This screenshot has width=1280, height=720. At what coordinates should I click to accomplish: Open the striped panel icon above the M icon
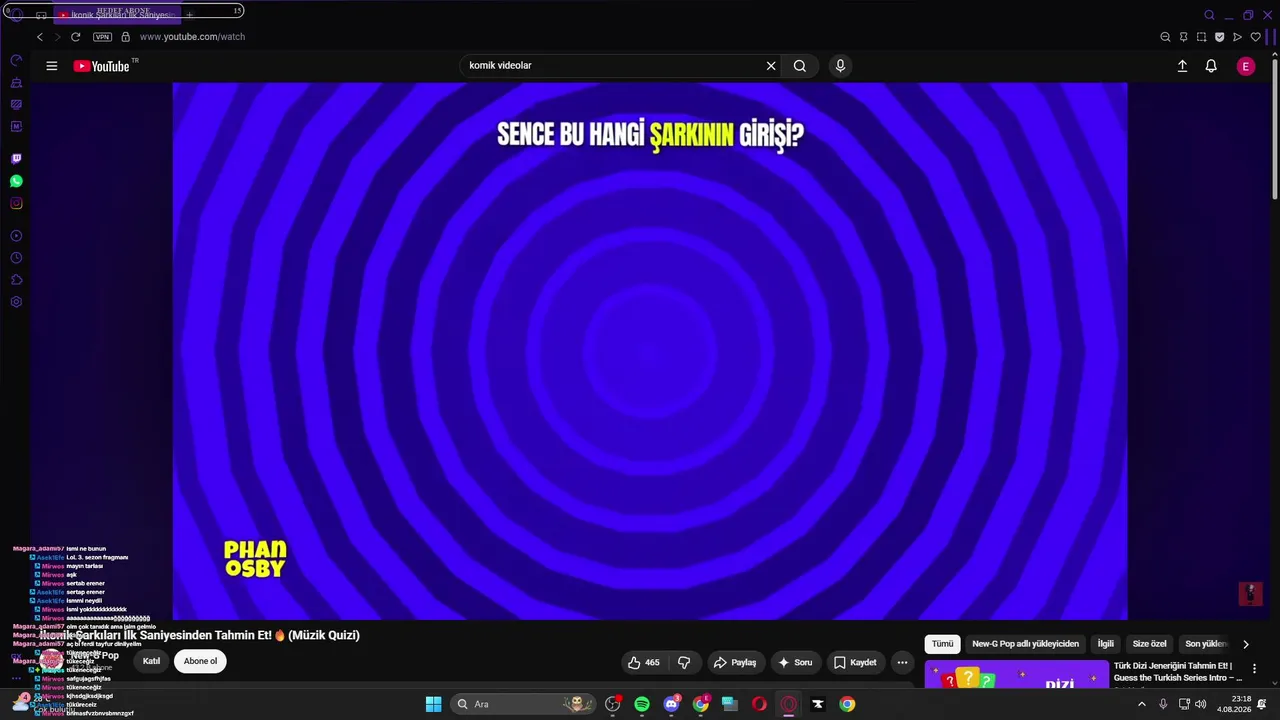tap(16, 105)
